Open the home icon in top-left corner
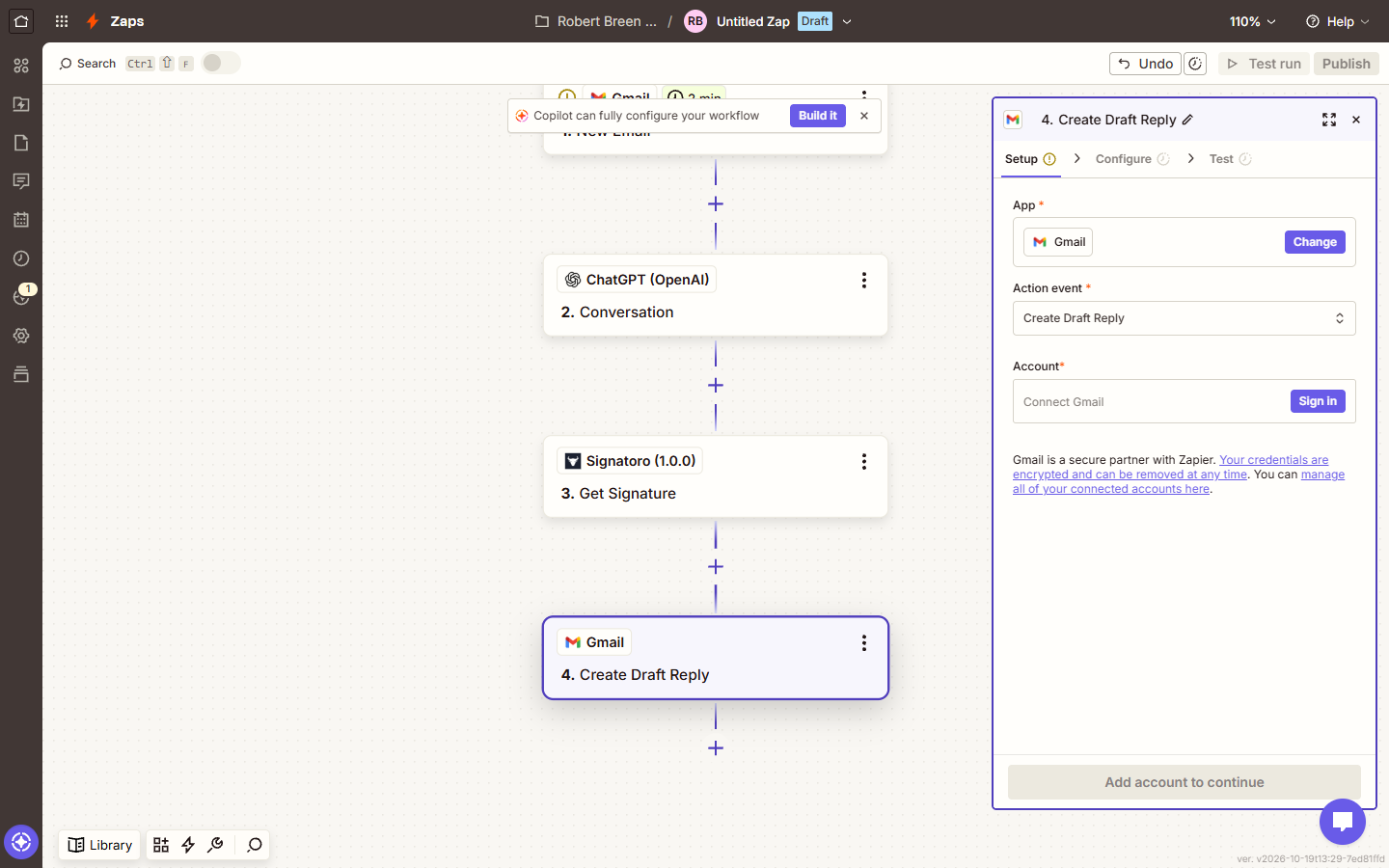1389x868 pixels. 21,21
